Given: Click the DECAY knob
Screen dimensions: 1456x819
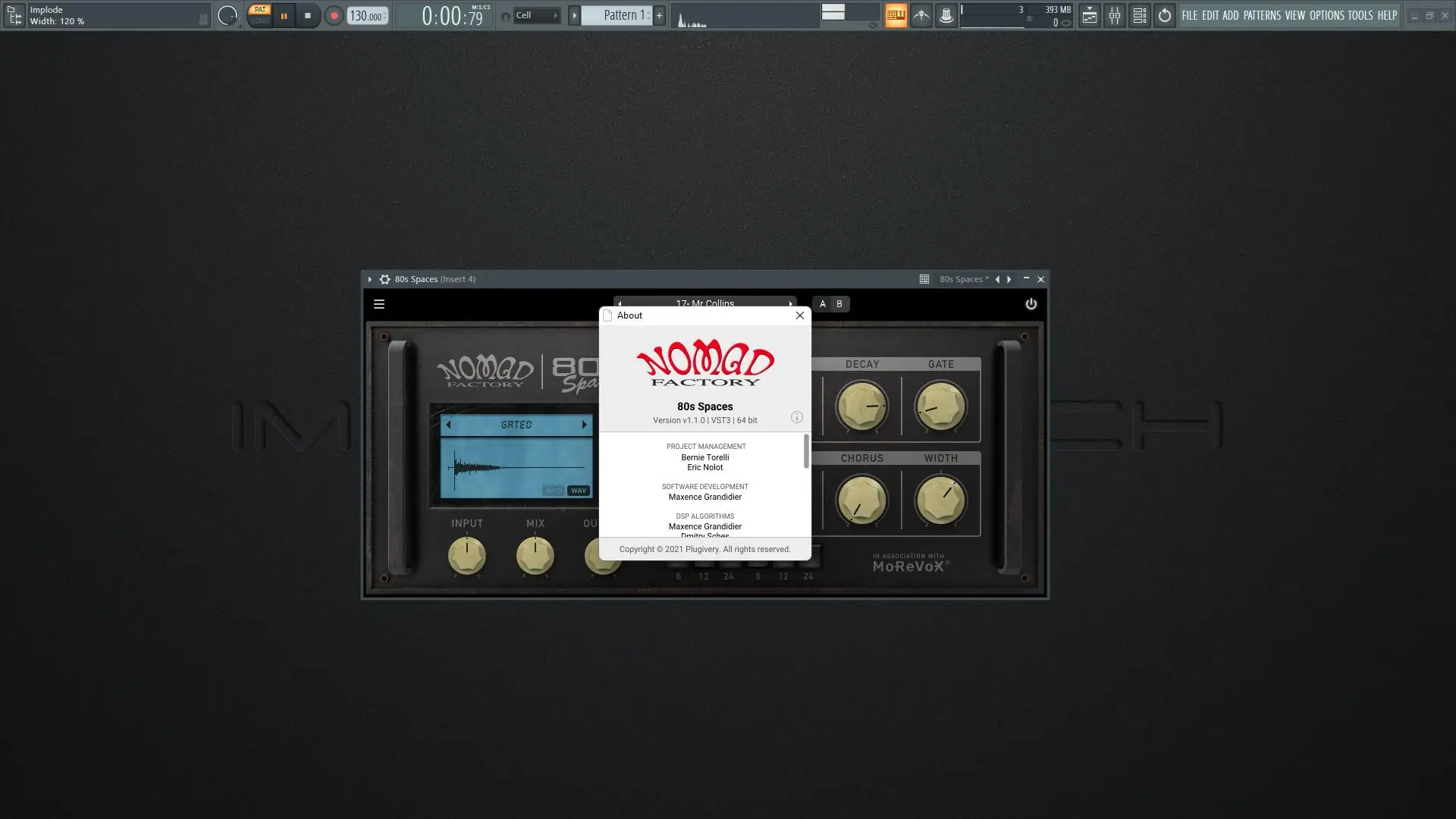Looking at the screenshot, I should coord(861,406).
